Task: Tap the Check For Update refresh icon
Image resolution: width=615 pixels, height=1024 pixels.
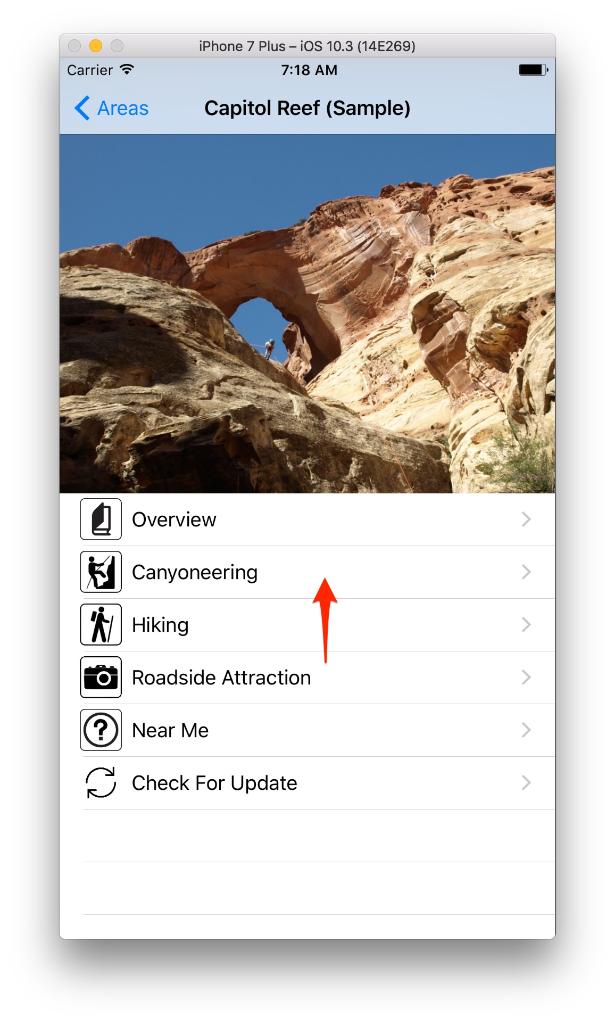Action: 101,782
